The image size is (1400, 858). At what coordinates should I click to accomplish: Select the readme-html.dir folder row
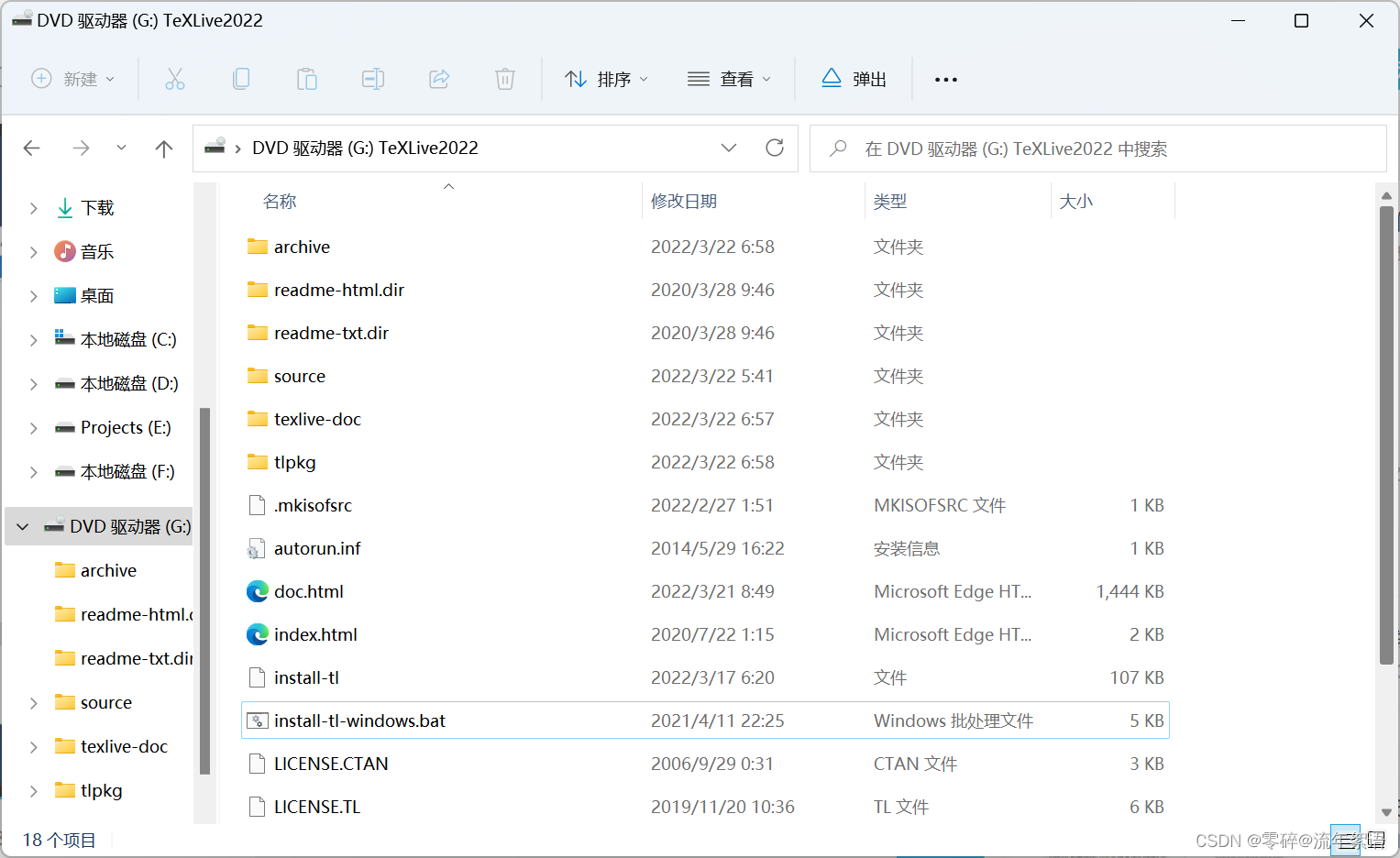tap(706, 290)
